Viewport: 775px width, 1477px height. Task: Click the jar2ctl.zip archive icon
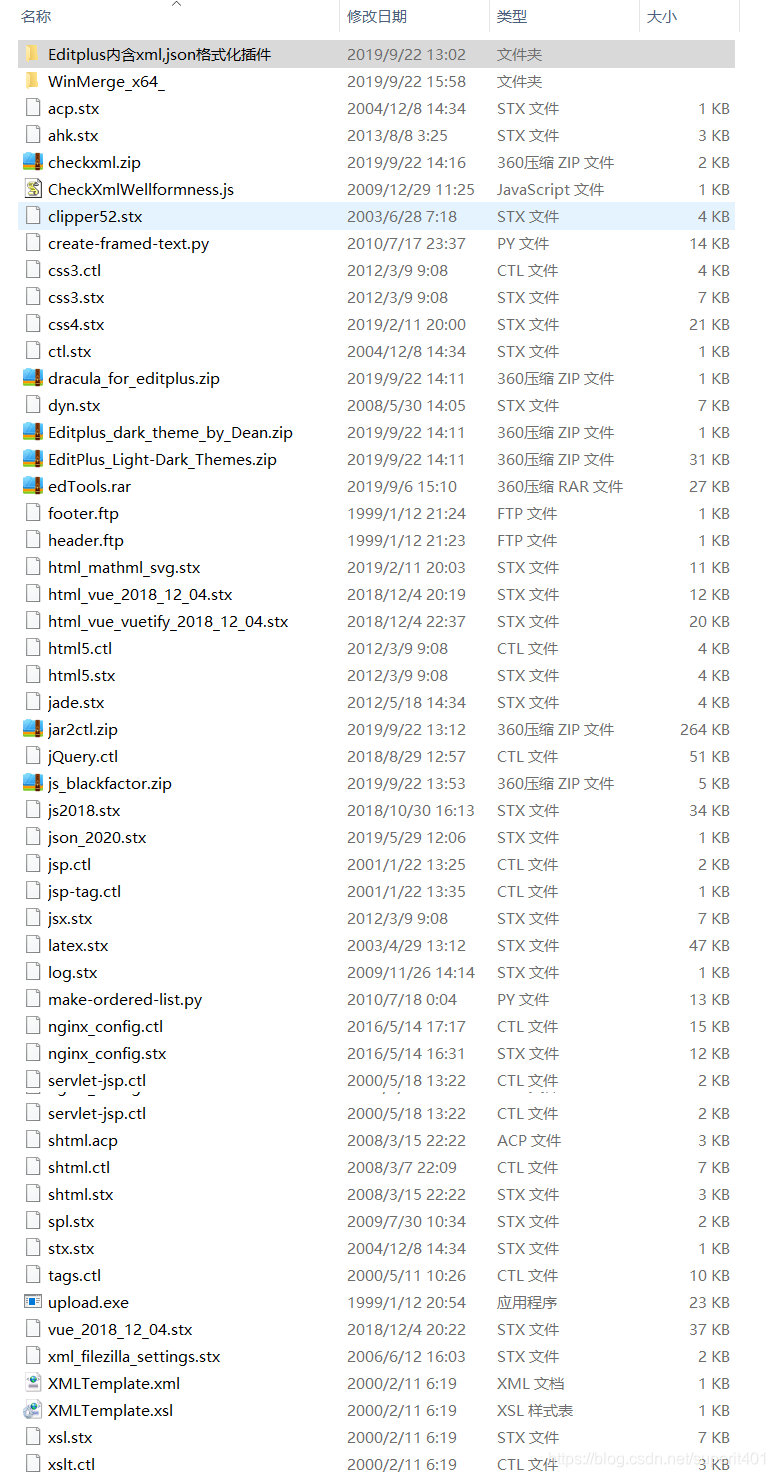32,729
